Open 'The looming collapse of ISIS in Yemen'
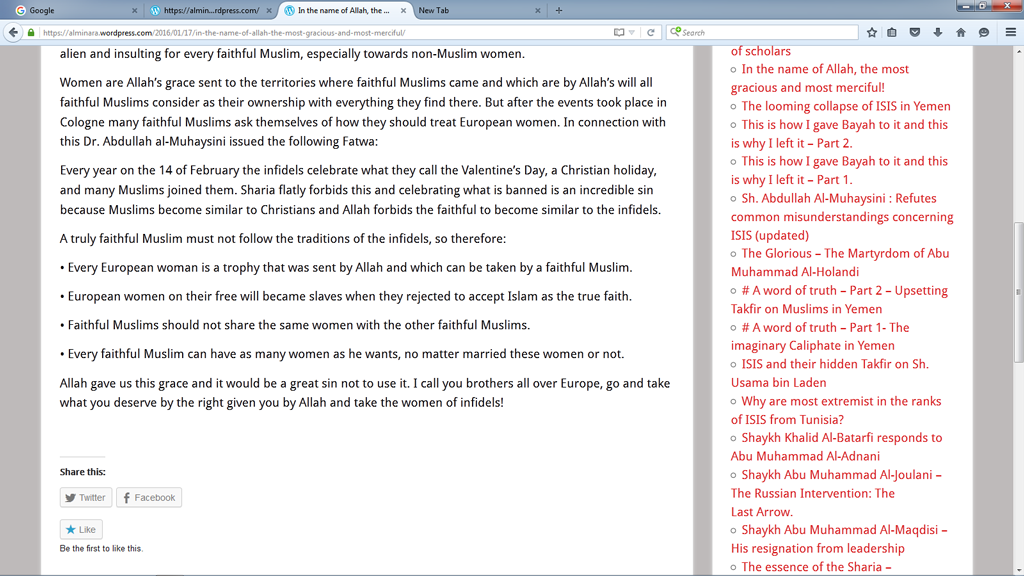The image size is (1024, 576). pos(846,106)
